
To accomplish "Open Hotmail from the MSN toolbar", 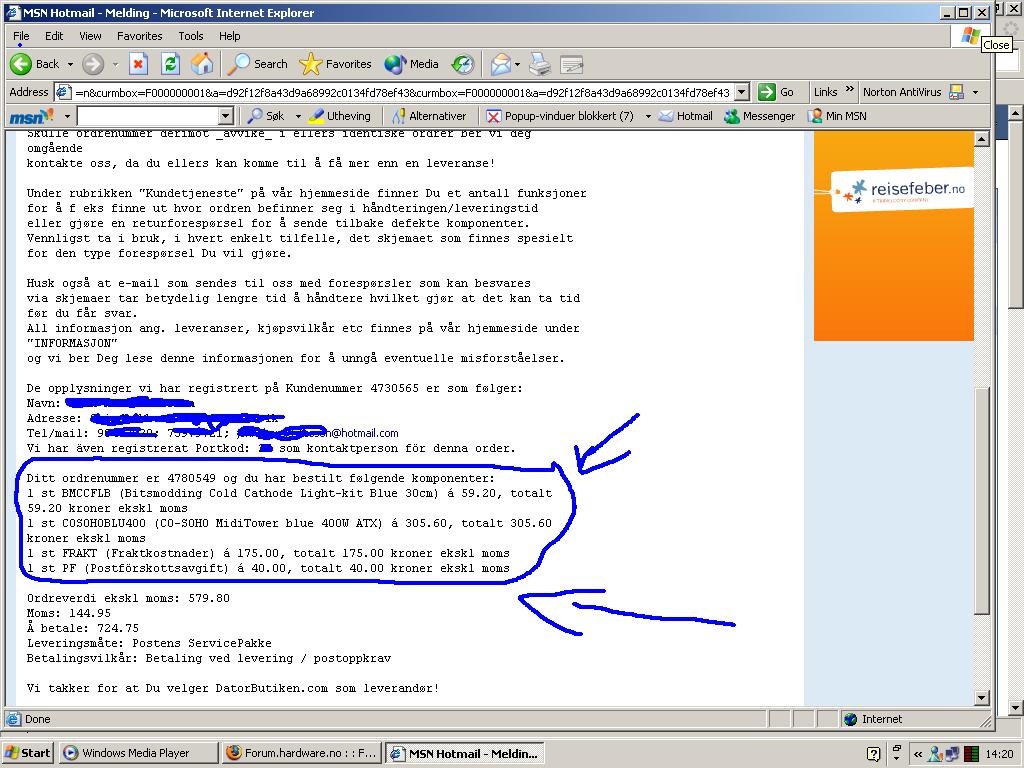I will coord(685,116).
